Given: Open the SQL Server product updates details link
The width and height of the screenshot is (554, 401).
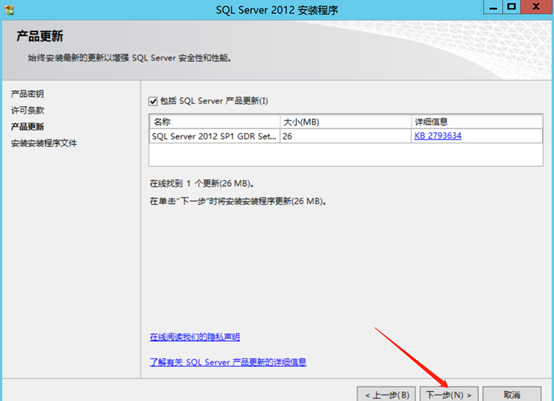Looking at the screenshot, I should [x=228, y=362].
